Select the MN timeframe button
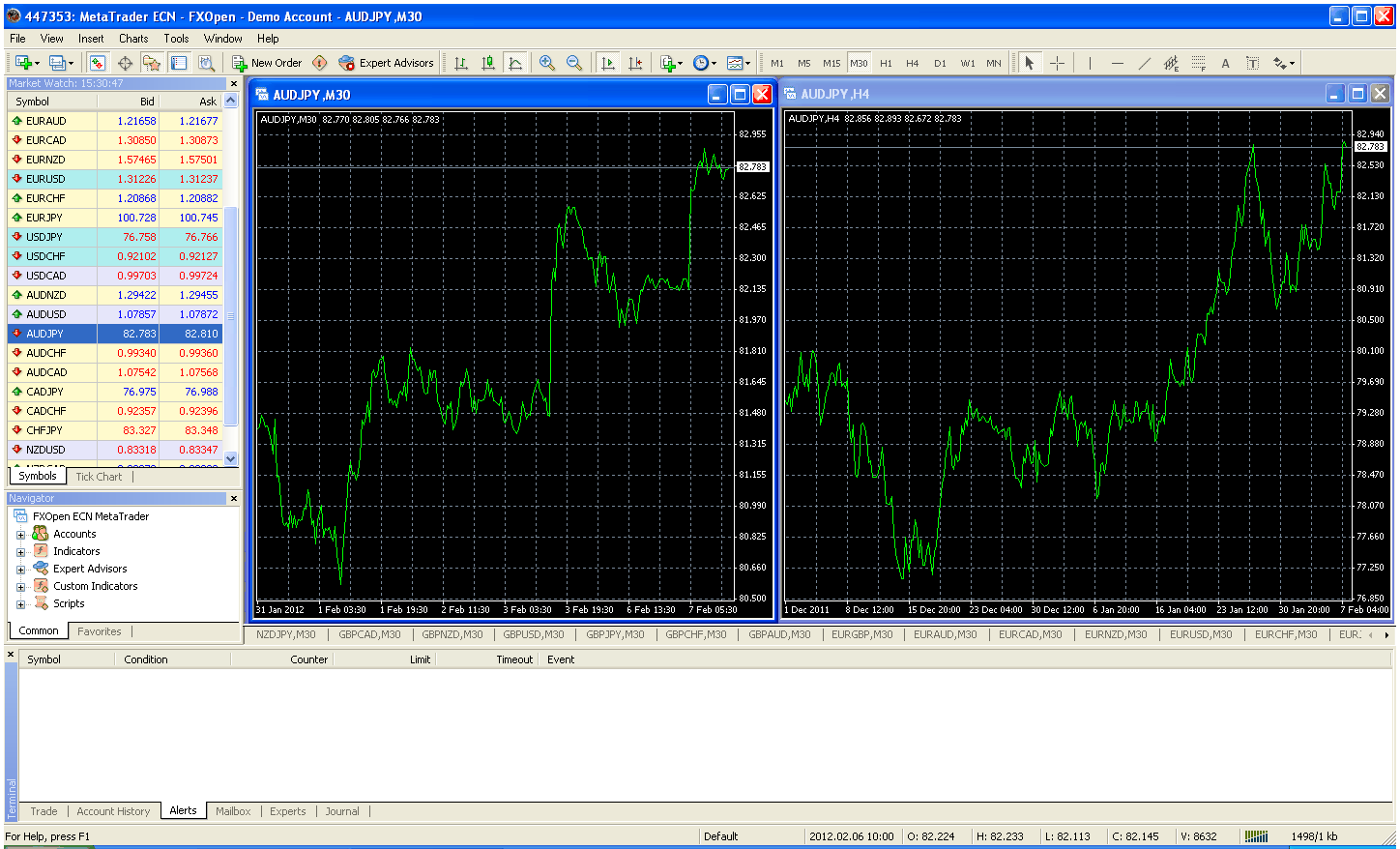1400x849 pixels. [x=994, y=63]
